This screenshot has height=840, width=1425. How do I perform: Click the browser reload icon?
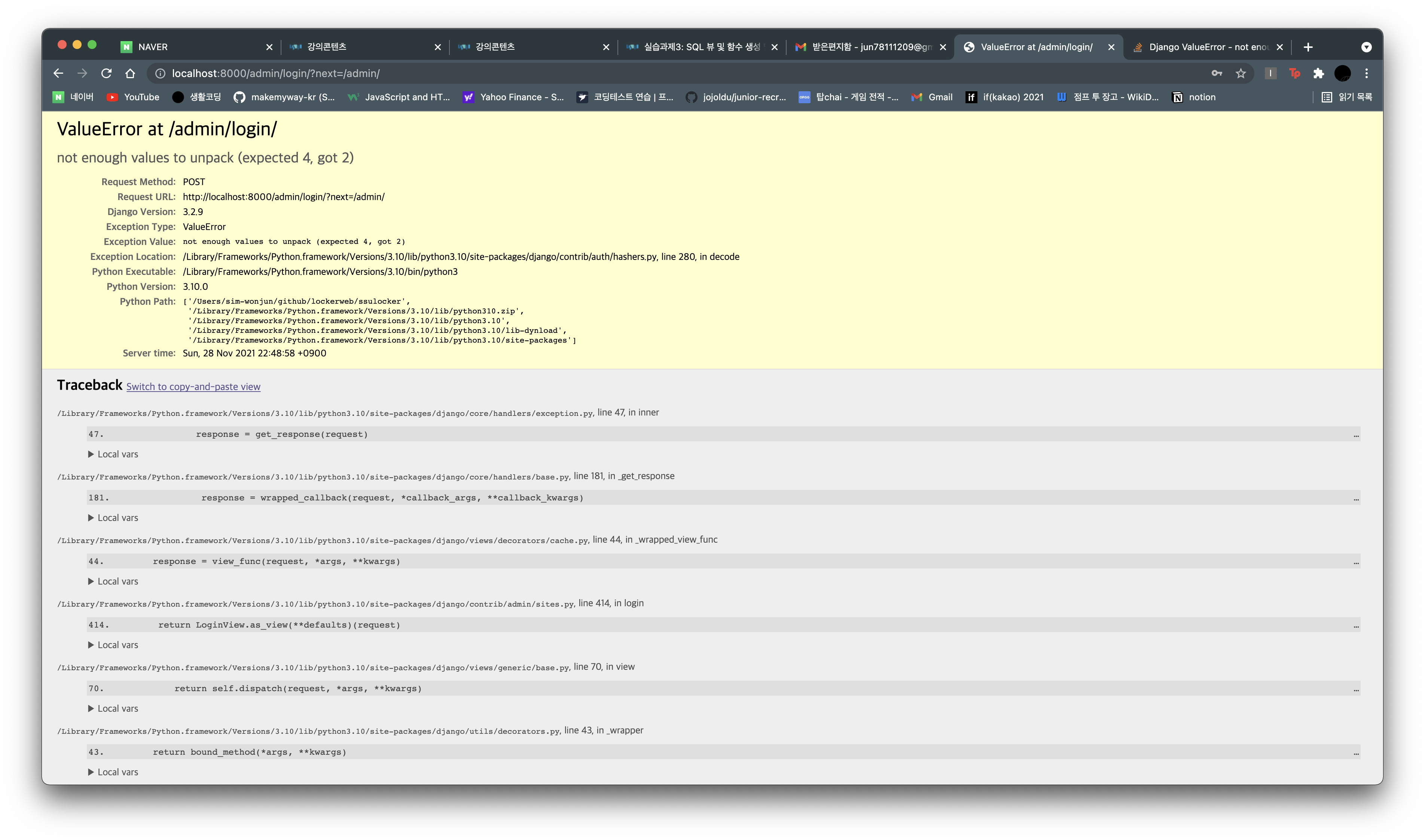pyautogui.click(x=106, y=74)
